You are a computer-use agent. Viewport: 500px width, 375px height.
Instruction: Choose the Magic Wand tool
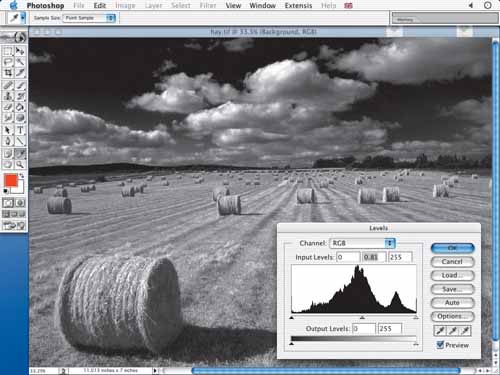pos(20,62)
